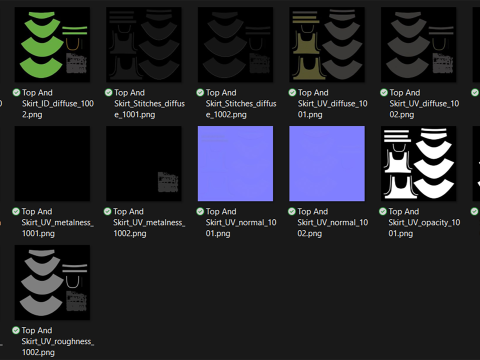The height and width of the screenshot is (360, 480).
Task: Select the black Skirt_UV_metalness_1001.png thumbnail
Action: click(52, 164)
